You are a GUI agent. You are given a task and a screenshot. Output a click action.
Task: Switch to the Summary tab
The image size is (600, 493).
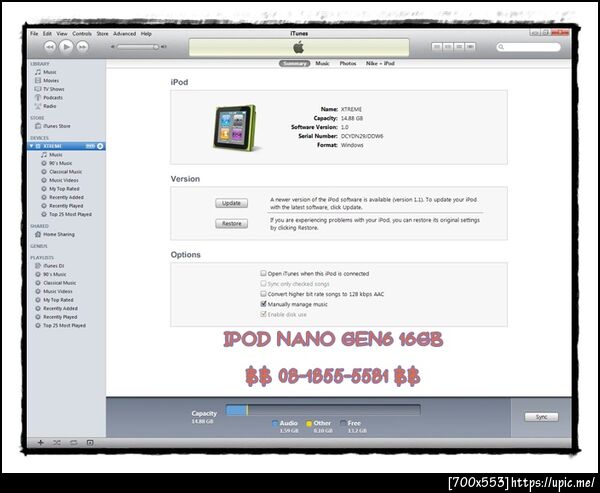(x=294, y=64)
